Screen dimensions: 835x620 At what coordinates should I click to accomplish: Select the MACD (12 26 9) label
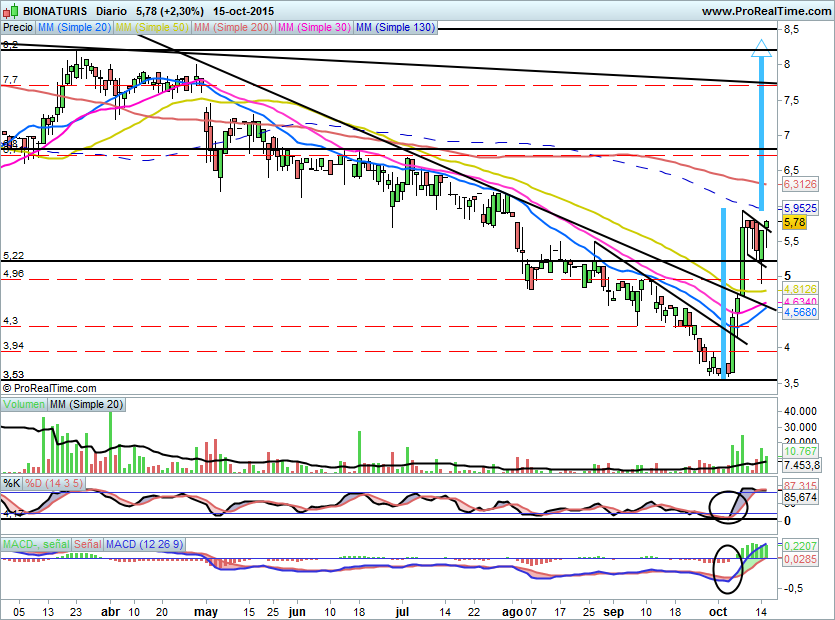tap(144, 544)
